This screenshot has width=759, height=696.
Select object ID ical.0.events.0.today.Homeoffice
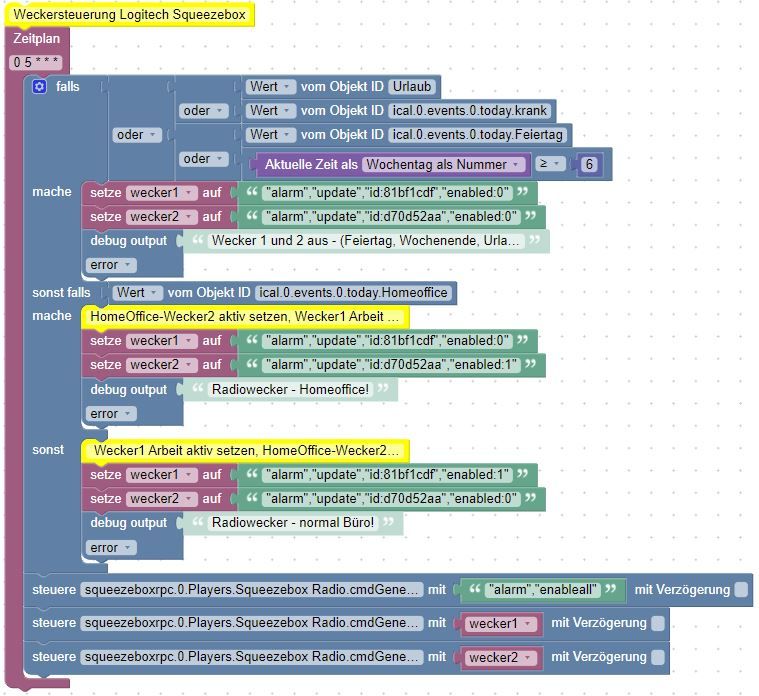click(353, 293)
